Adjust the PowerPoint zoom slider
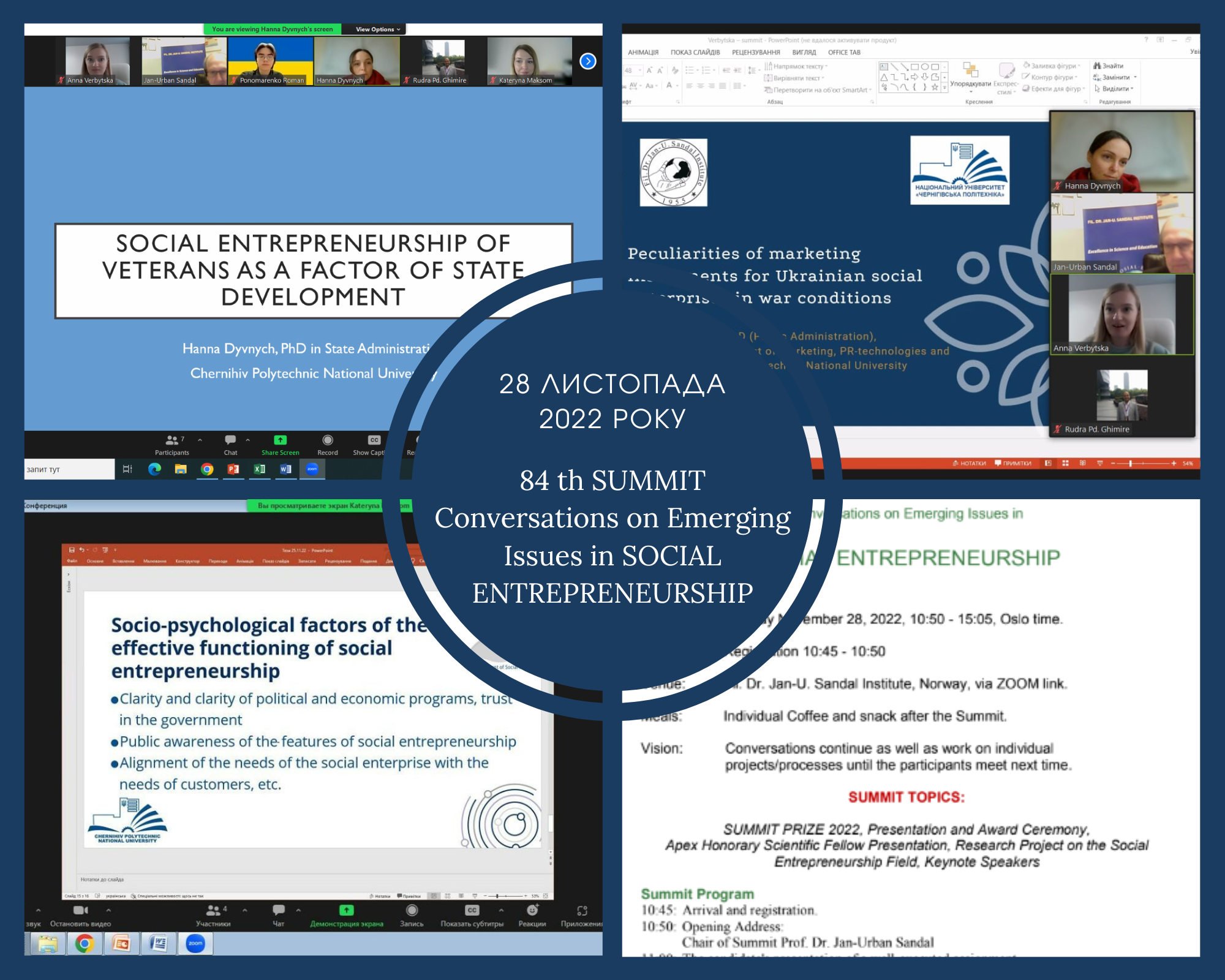The image size is (1225, 980). coord(1130,464)
